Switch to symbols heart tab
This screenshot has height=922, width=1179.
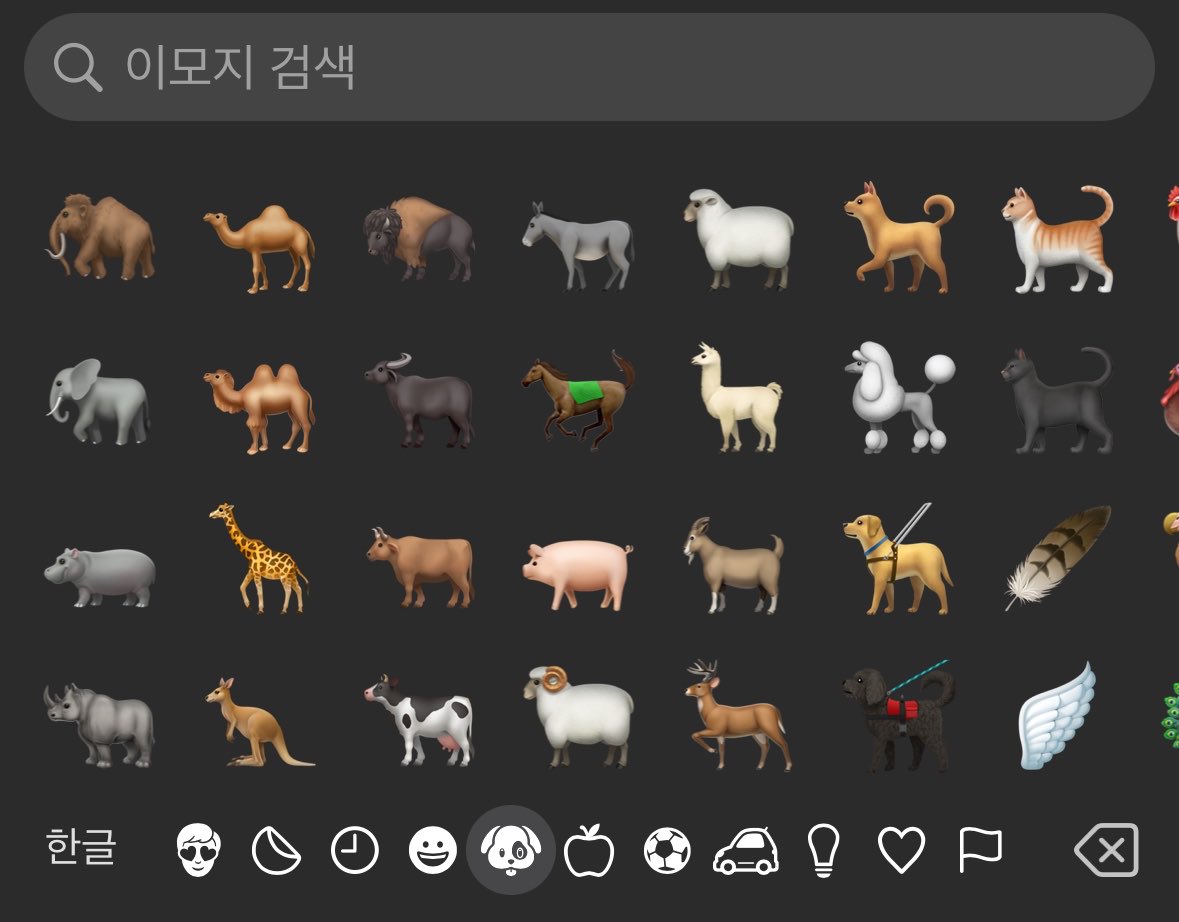902,851
